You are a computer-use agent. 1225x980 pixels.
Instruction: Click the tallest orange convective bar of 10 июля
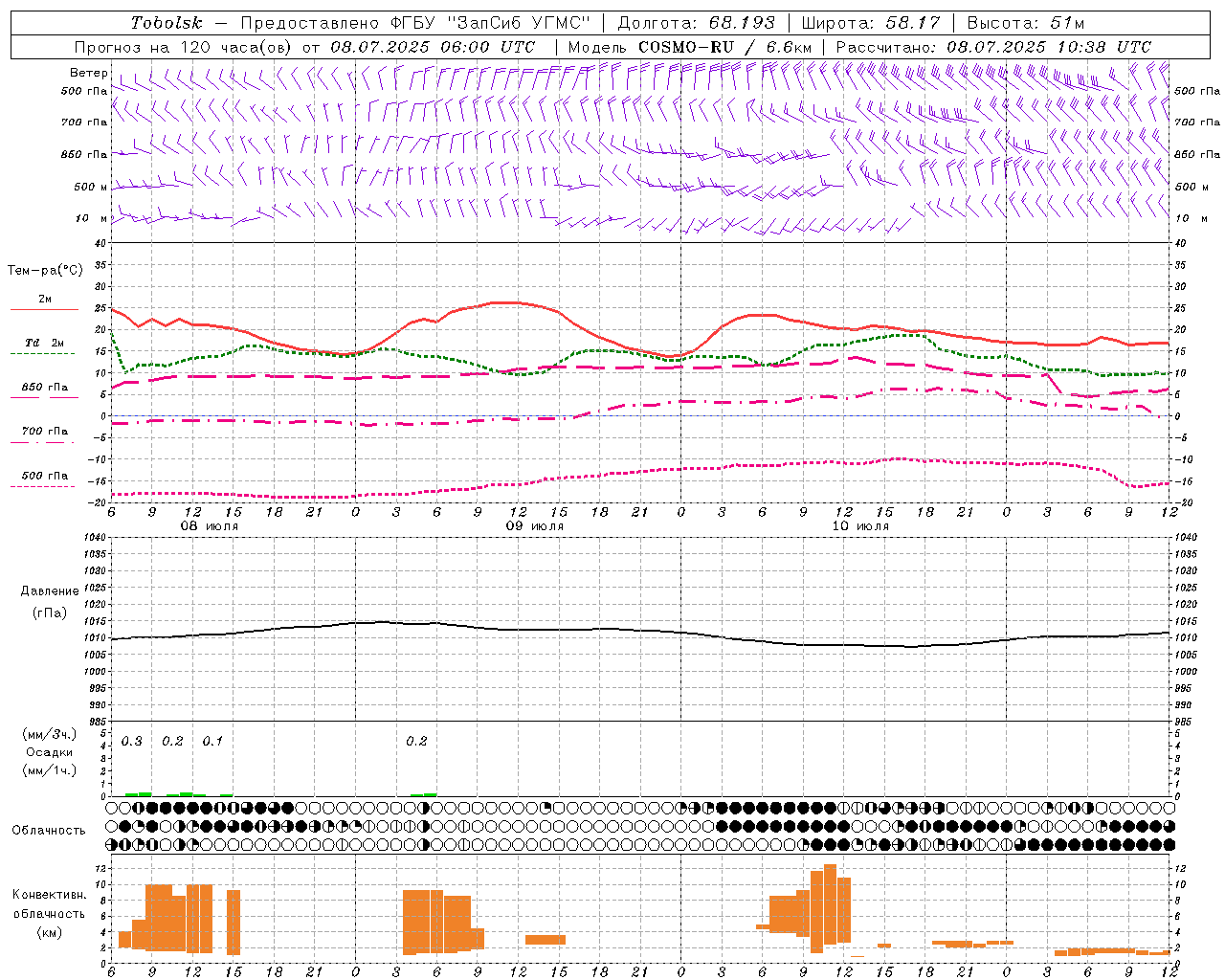pyautogui.click(x=830, y=904)
